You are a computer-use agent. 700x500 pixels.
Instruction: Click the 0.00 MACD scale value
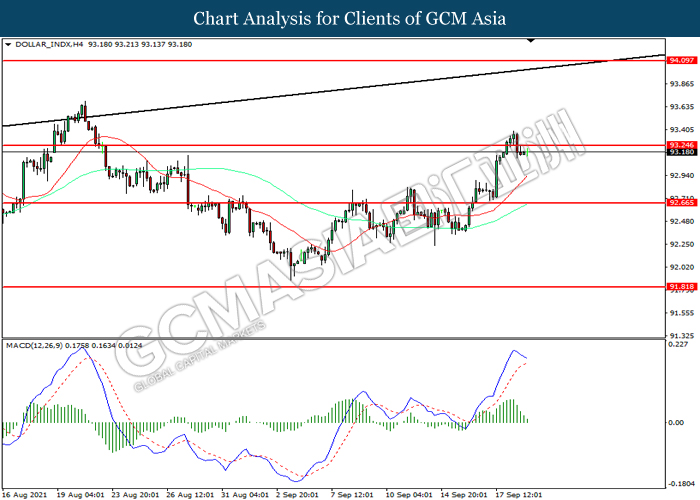click(677, 422)
